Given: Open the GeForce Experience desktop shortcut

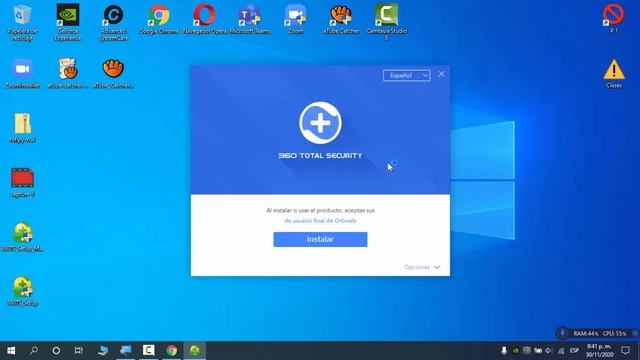Looking at the screenshot, I should click(x=68, y=22).
